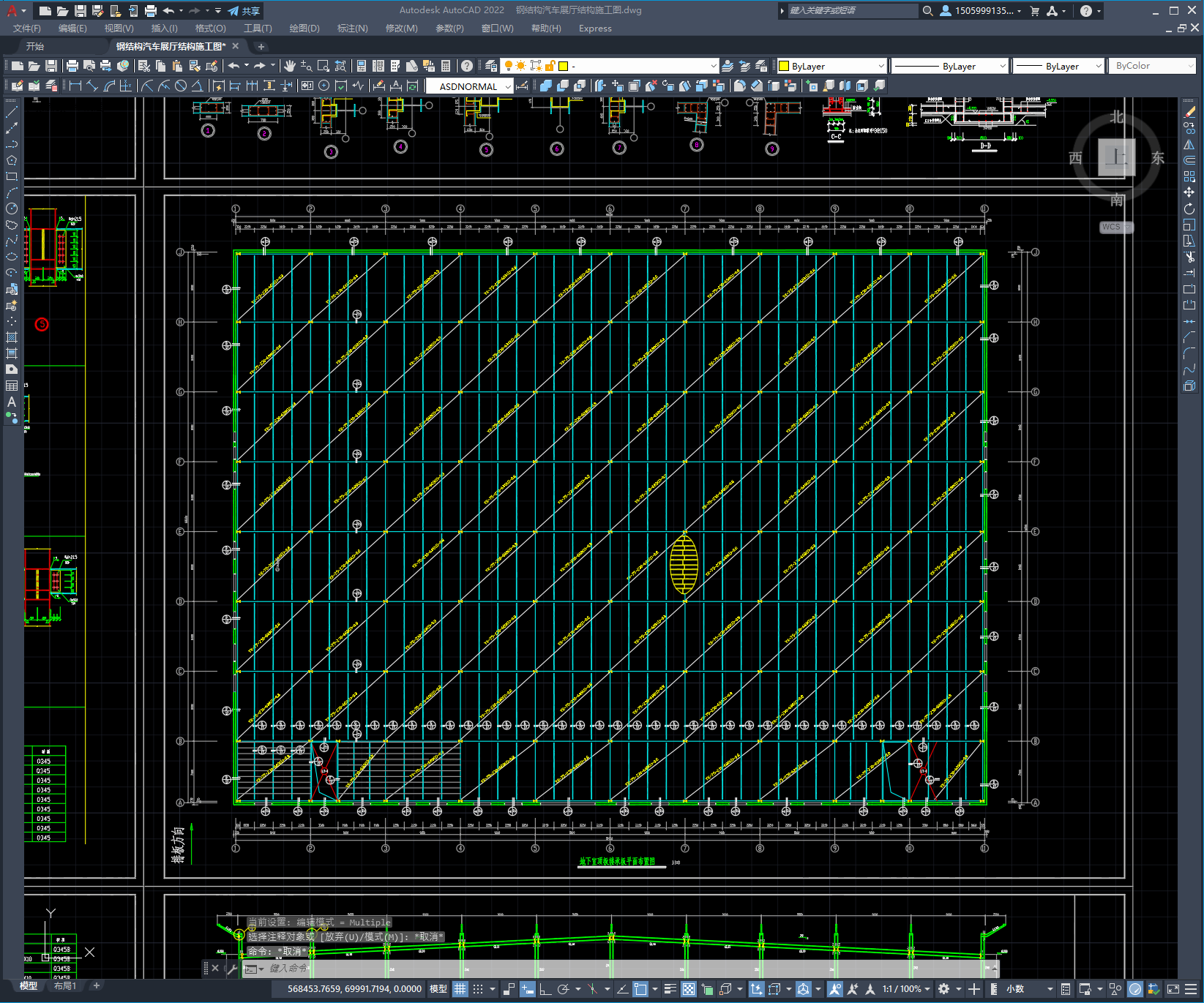Click the yellow layer color swatch
This screenshot has height=1003, width=1204.
pyautogui.click(x=563, y=66)
